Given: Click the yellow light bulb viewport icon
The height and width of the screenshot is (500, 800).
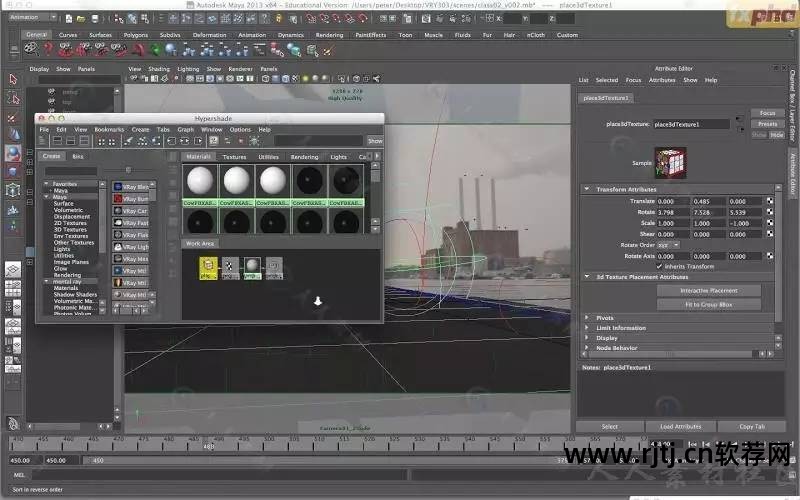Looking at the screenshot, I should (306, 79).
